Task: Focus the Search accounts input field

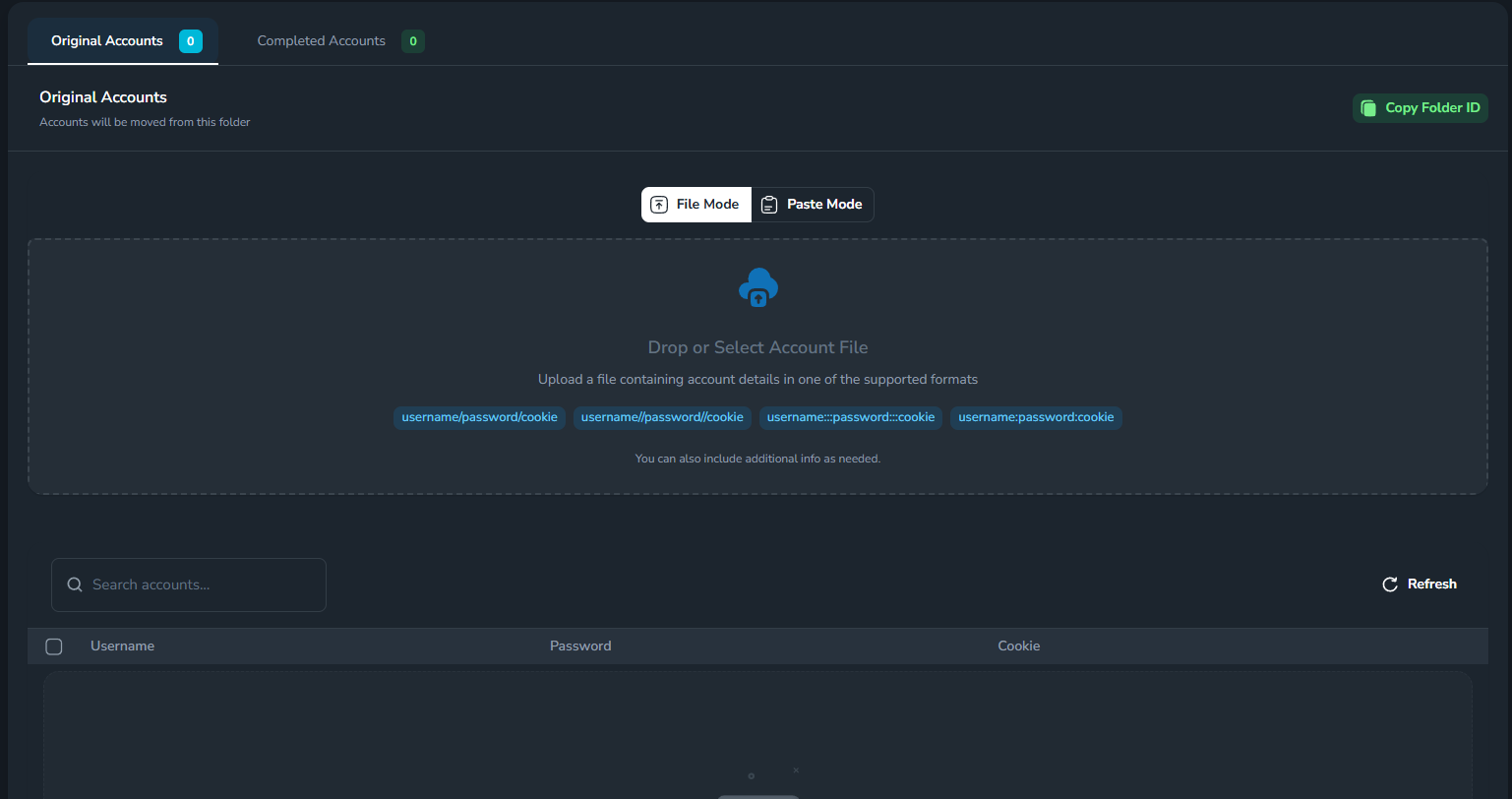Action: [x=189, y=584]
